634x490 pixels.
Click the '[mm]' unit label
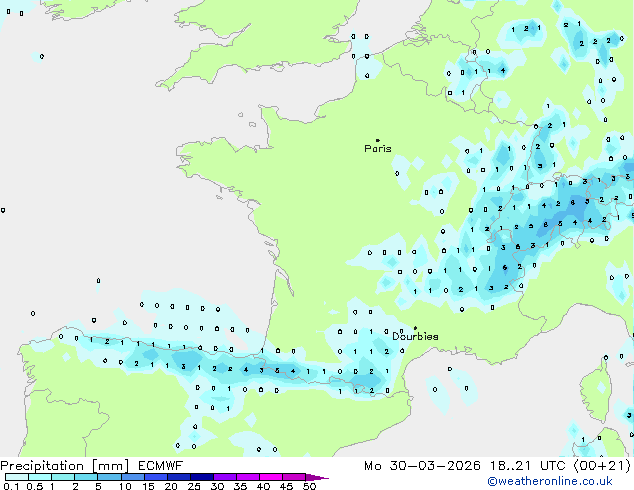111,466
